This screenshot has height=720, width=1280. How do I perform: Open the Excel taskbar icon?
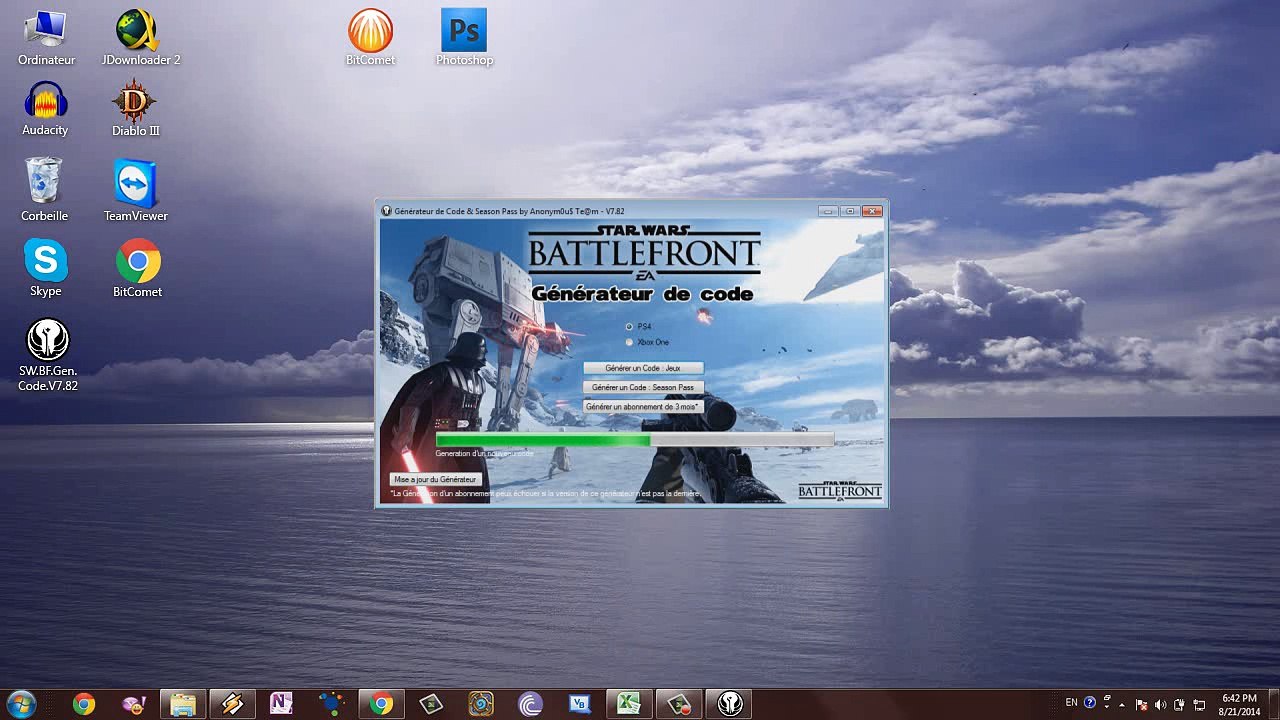[628, 704]
